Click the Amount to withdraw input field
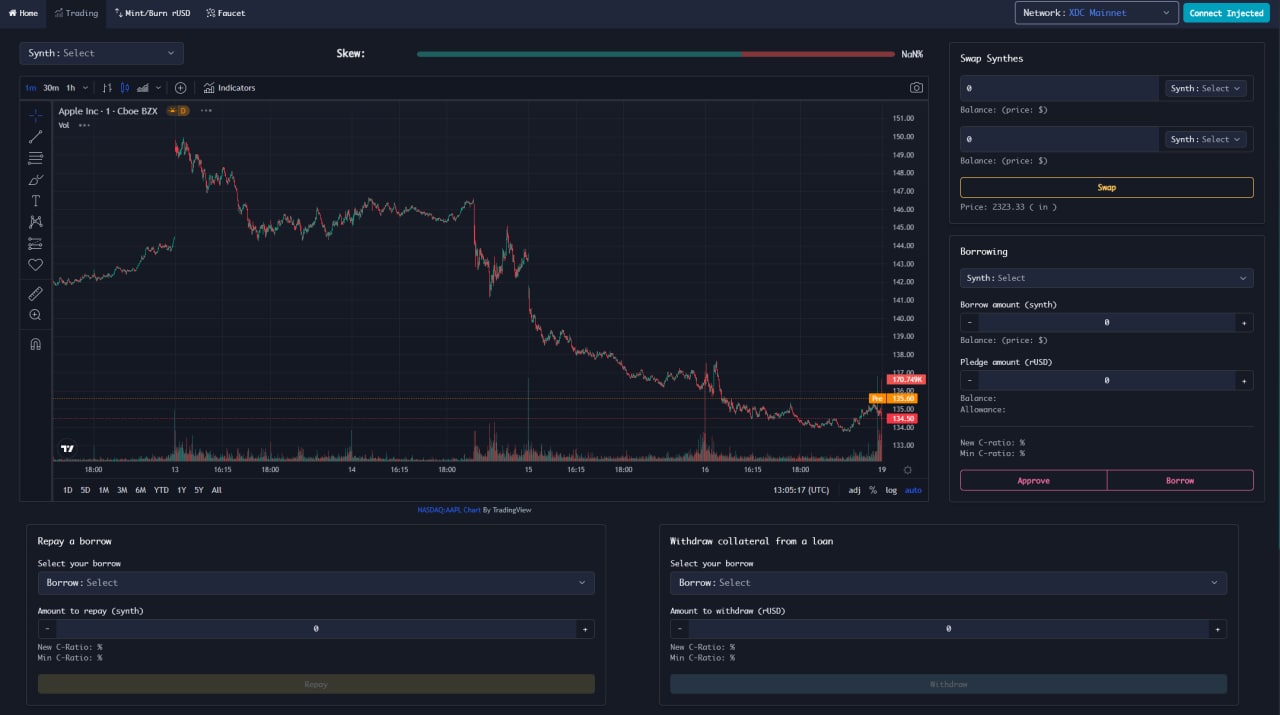 [x=948, y=629]
